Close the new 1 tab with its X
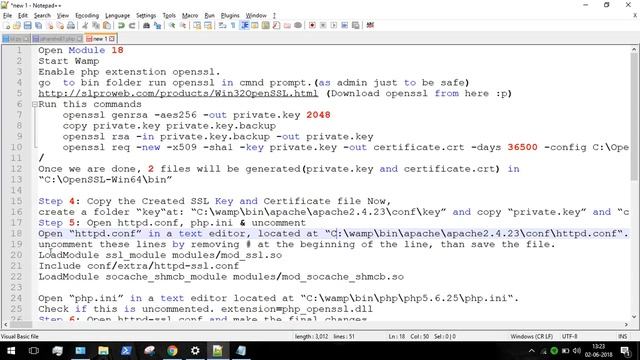The width and height of the screenshot is (640, 360). (x=112, y=39)
